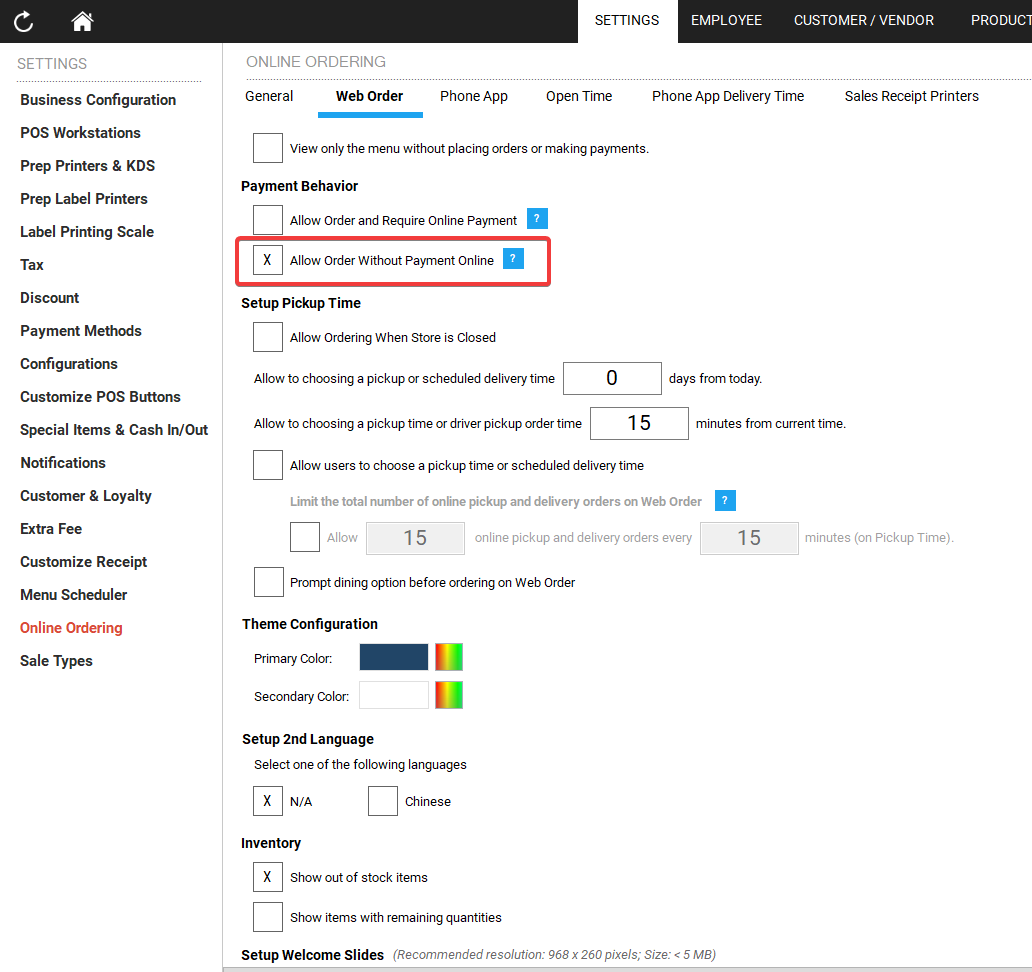1032x972 pixels.
Task: Open the rainbow color picker for Primary Color
Action: (x=448, y=657)
